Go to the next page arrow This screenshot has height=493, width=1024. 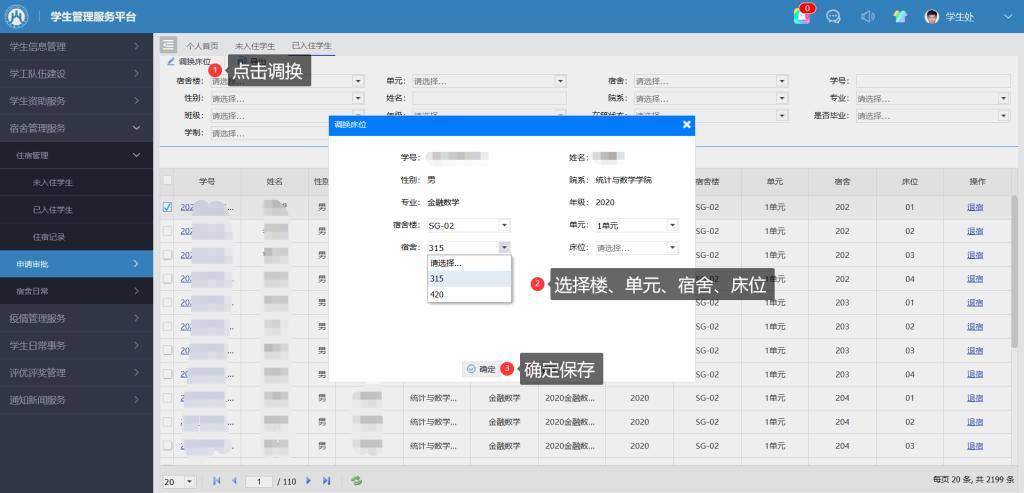[x=309, y=481]
